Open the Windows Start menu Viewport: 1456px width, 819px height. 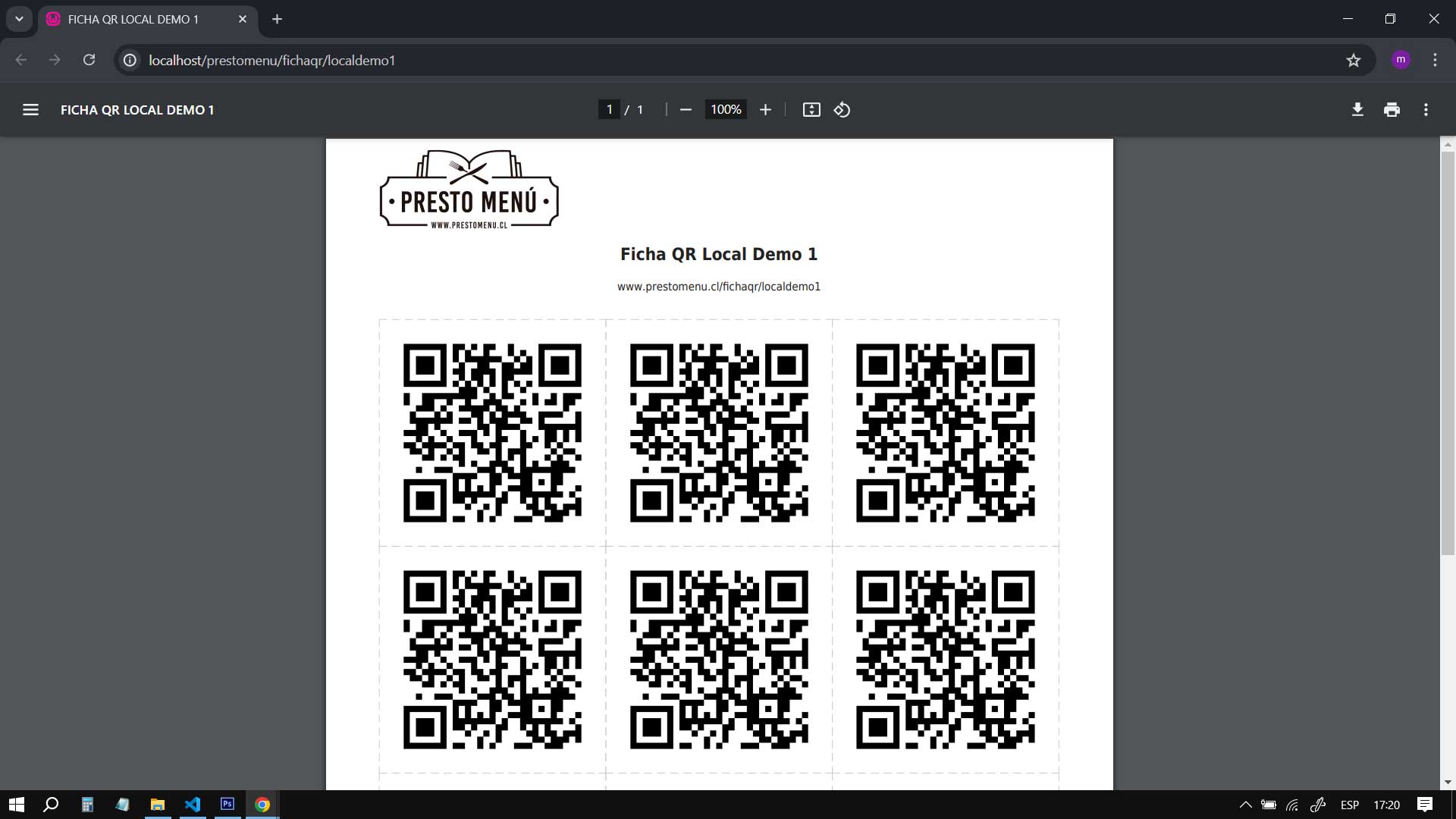pos(17,805)
